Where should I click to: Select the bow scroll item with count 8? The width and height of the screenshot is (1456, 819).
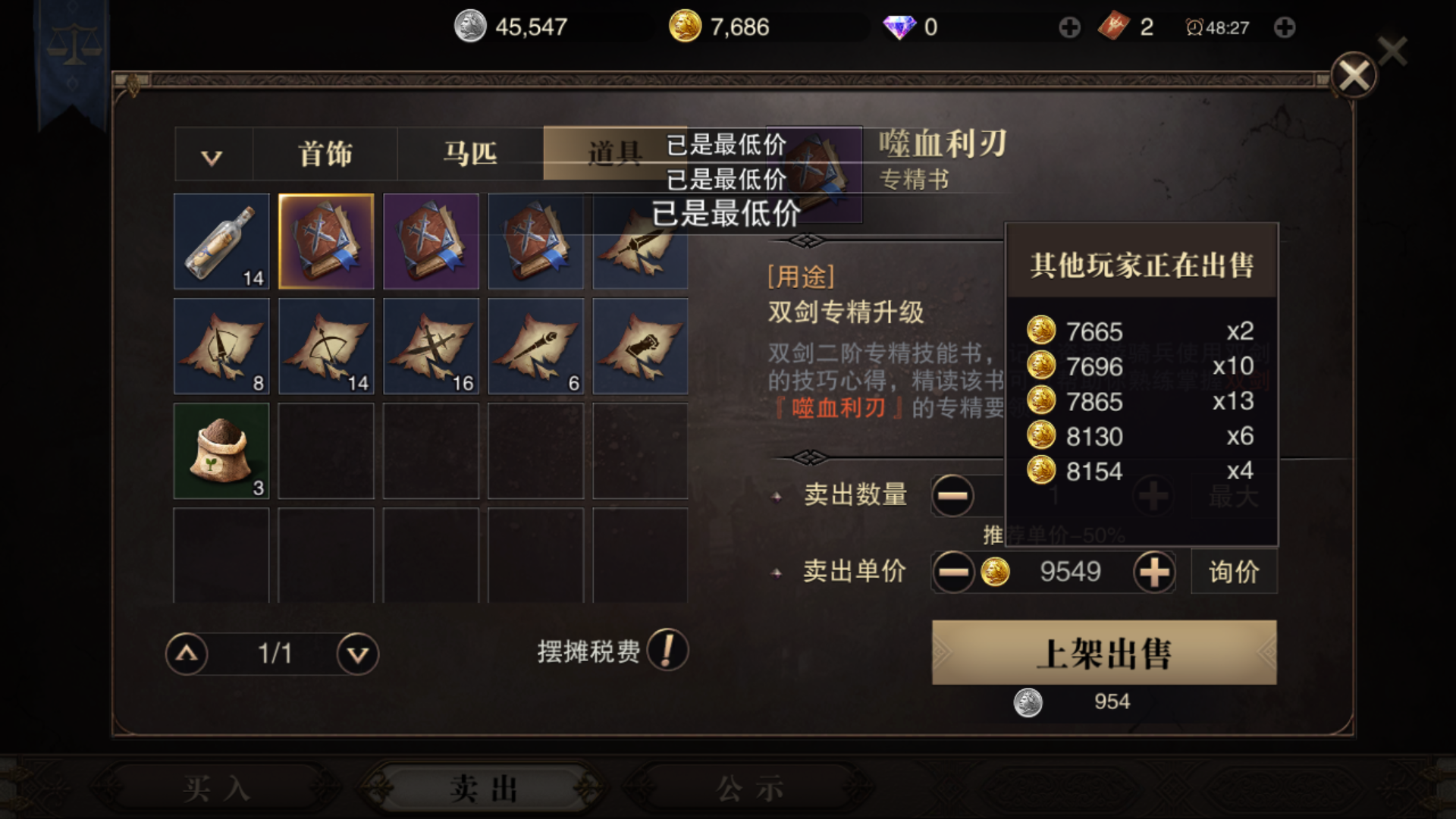click(221, 346)
